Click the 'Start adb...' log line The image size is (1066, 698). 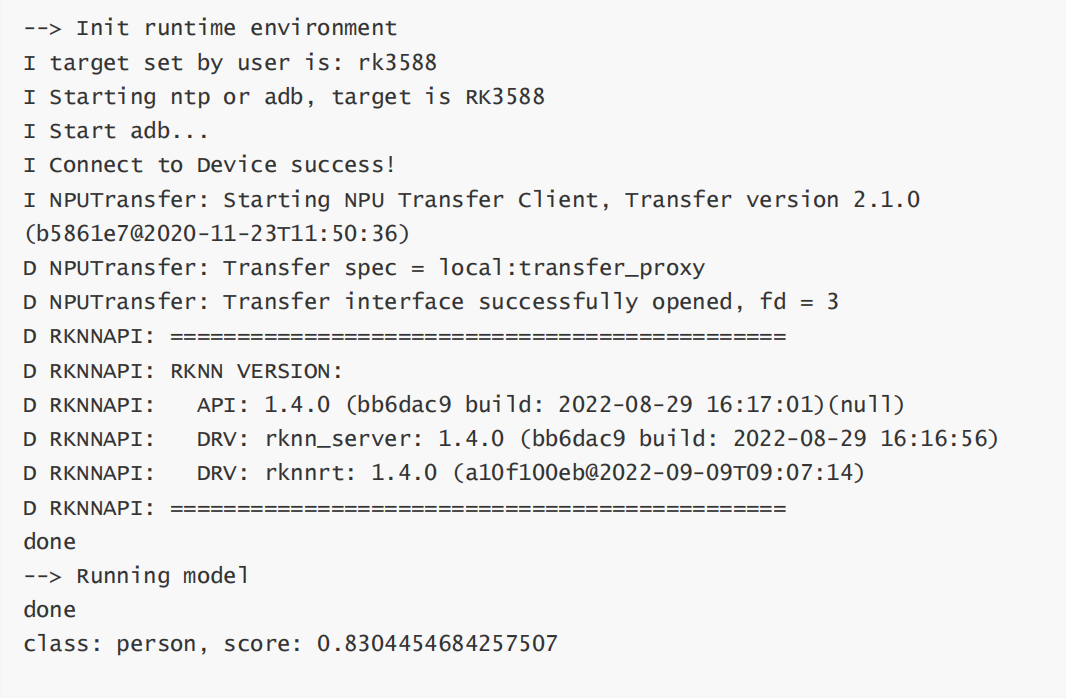tap(116, 130)
